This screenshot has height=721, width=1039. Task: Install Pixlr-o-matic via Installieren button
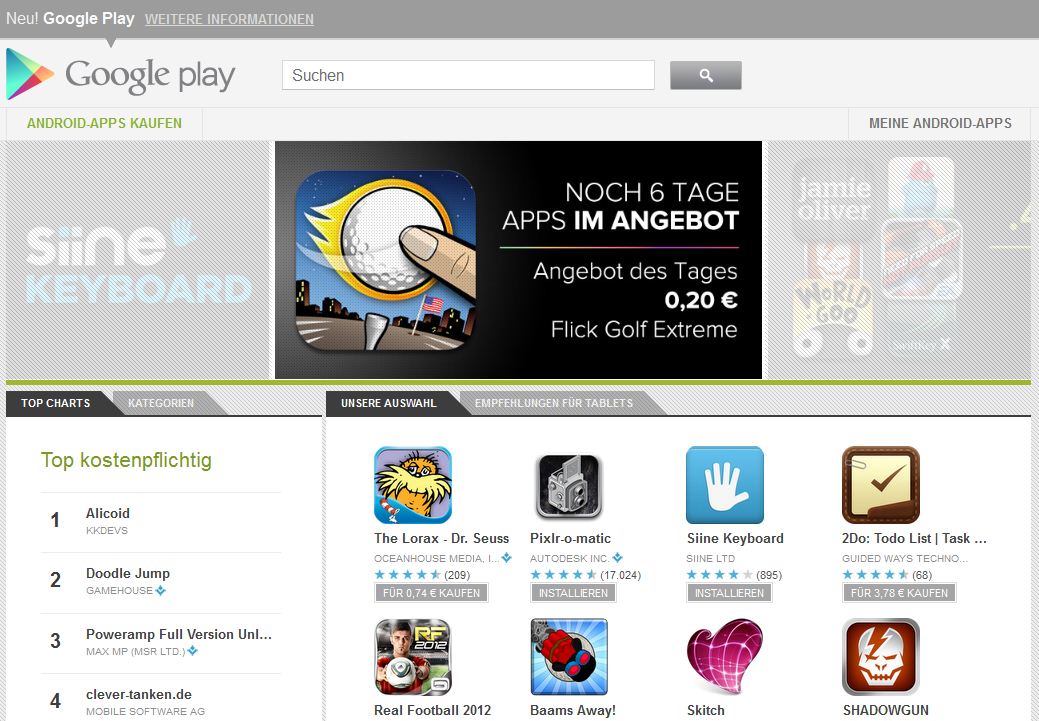point(573,593)
